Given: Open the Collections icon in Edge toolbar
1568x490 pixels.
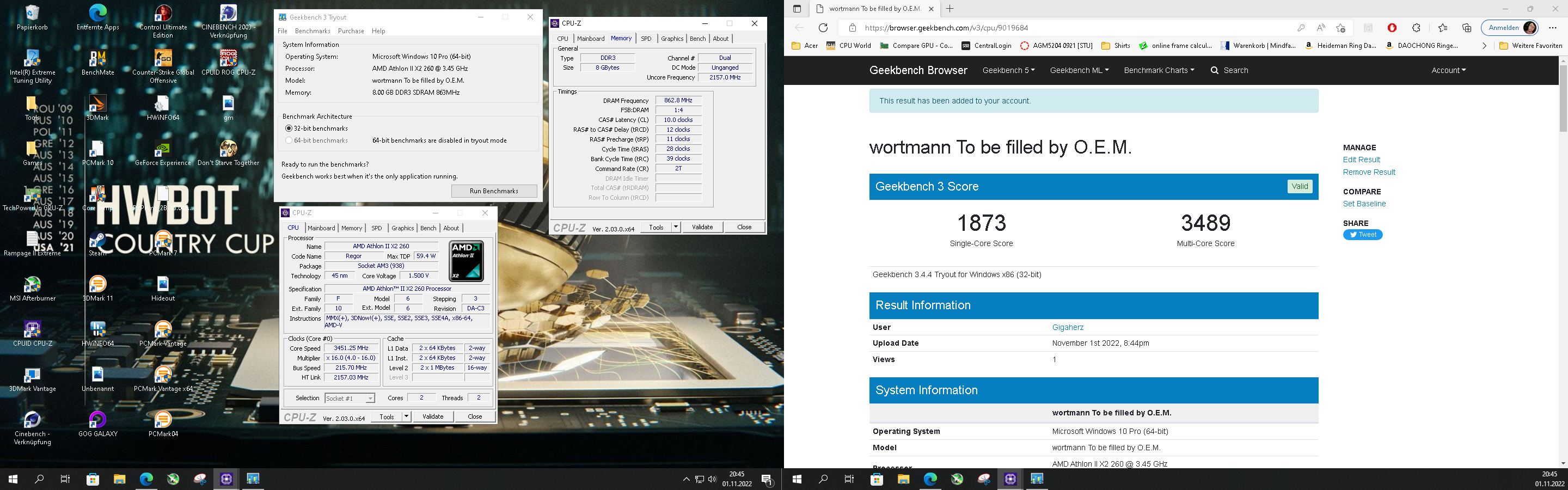Looking at the screenshot, I should click(x=1466, y=28).
